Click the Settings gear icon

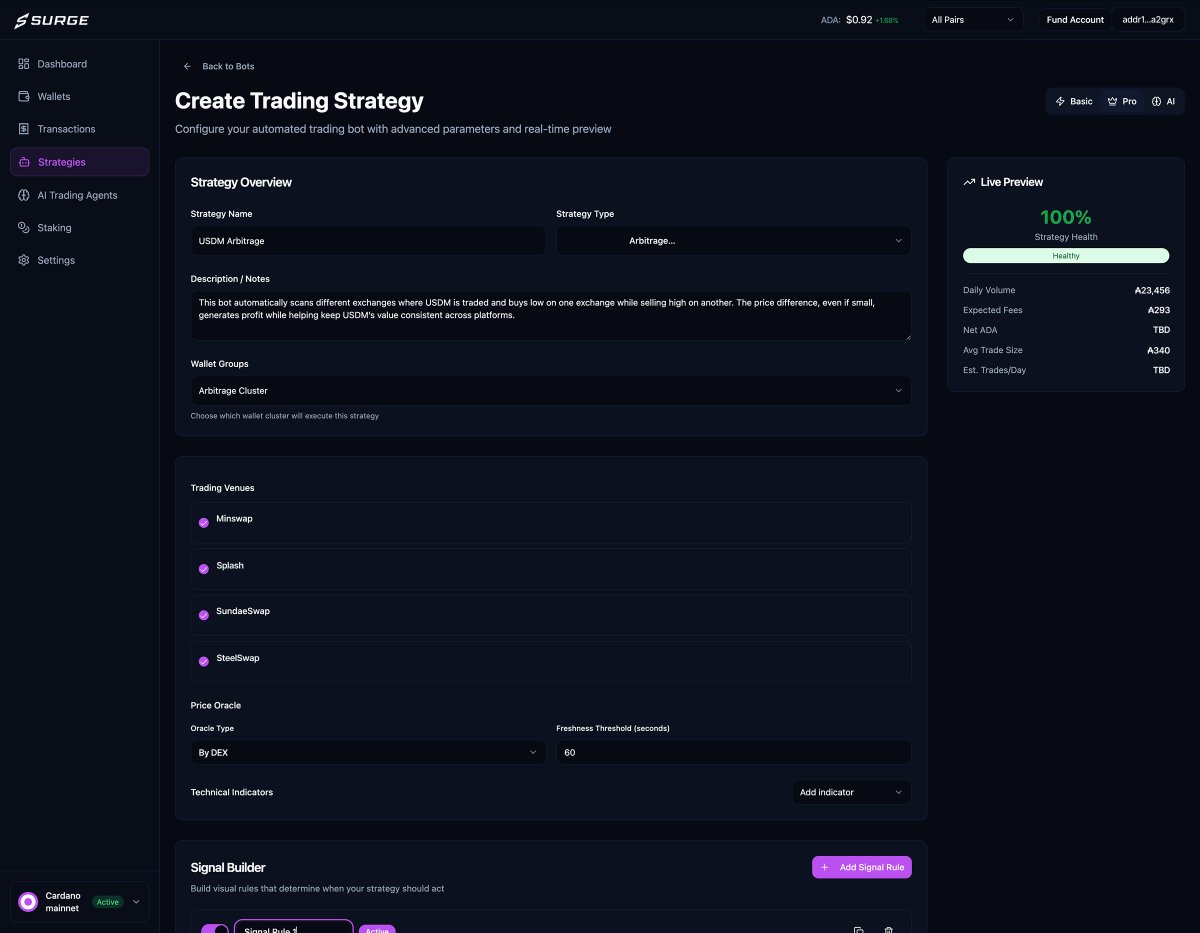[24, 260]
